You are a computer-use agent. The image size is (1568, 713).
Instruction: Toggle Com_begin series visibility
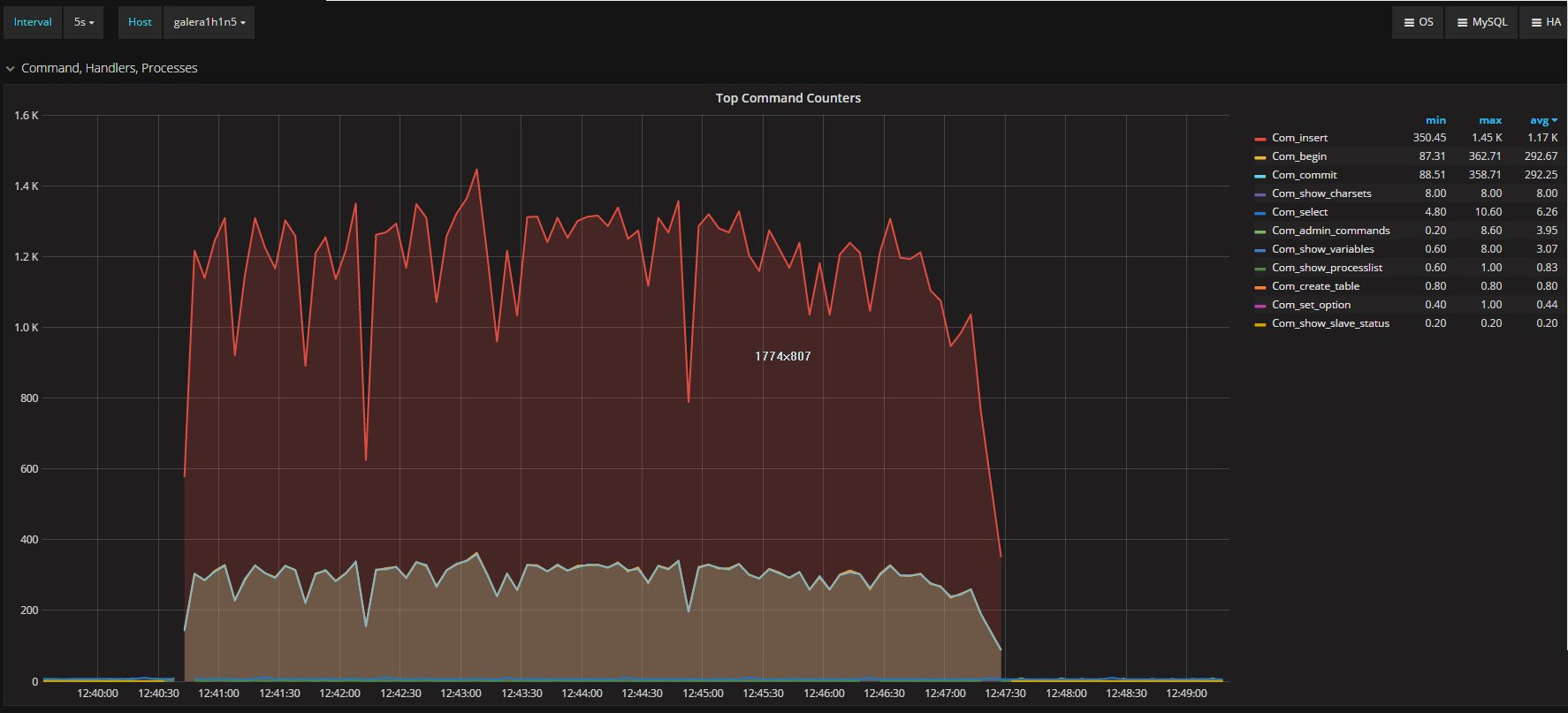click(x=1298, y=156)
